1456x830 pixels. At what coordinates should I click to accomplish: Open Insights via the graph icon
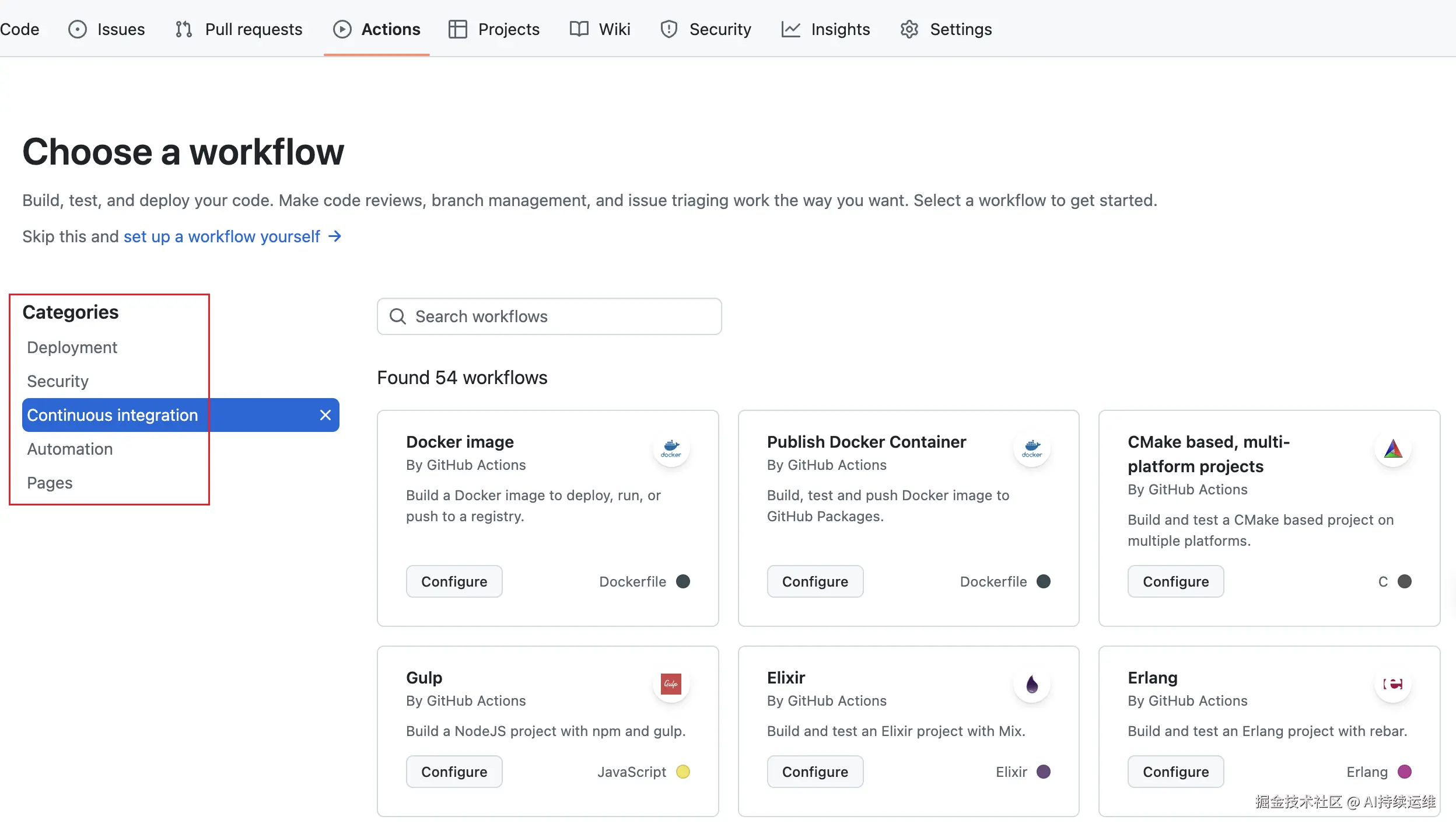(x=790, y=29)
